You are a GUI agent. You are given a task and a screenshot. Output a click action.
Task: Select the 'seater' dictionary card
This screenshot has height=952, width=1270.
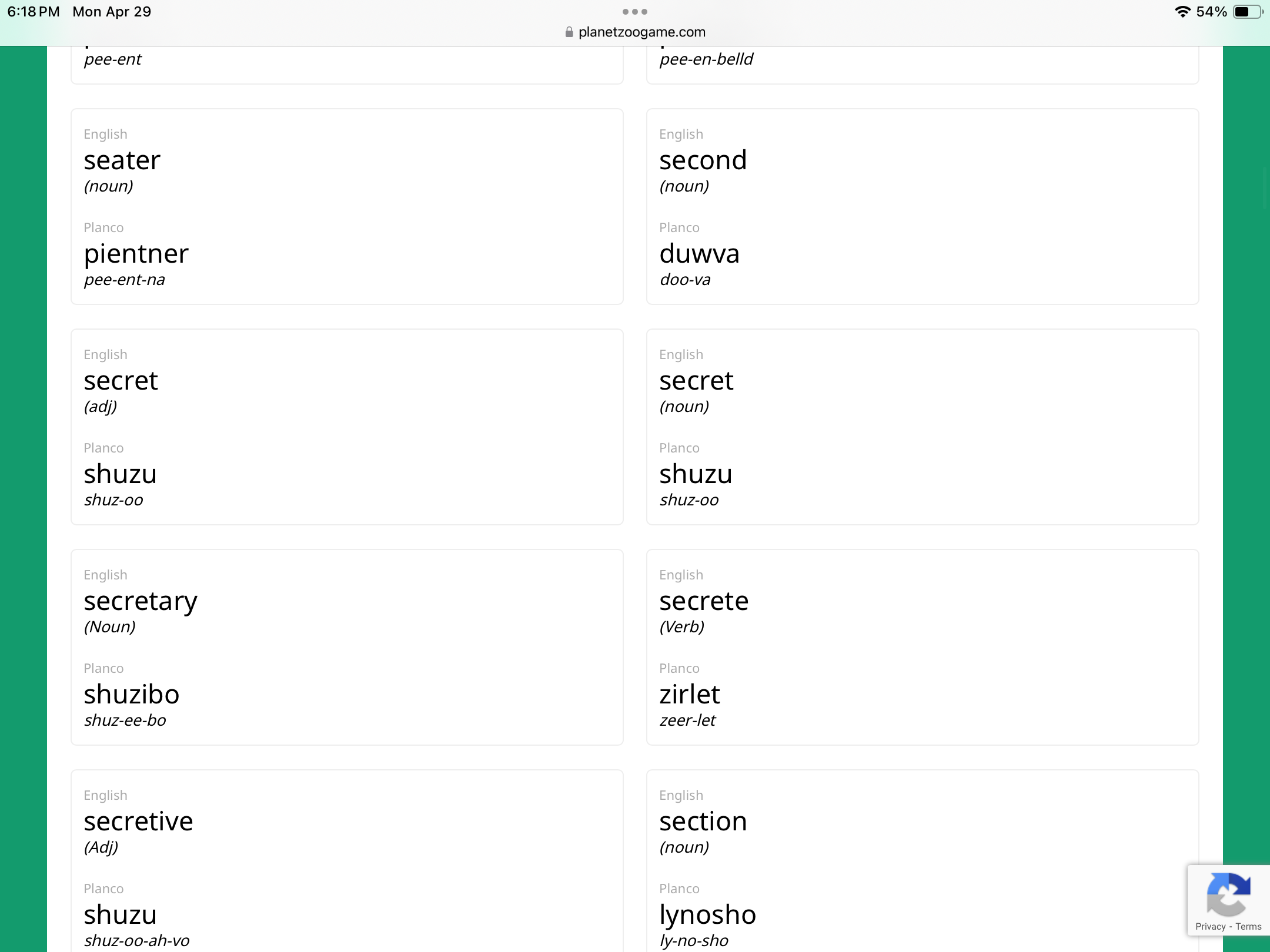(347, 206)
